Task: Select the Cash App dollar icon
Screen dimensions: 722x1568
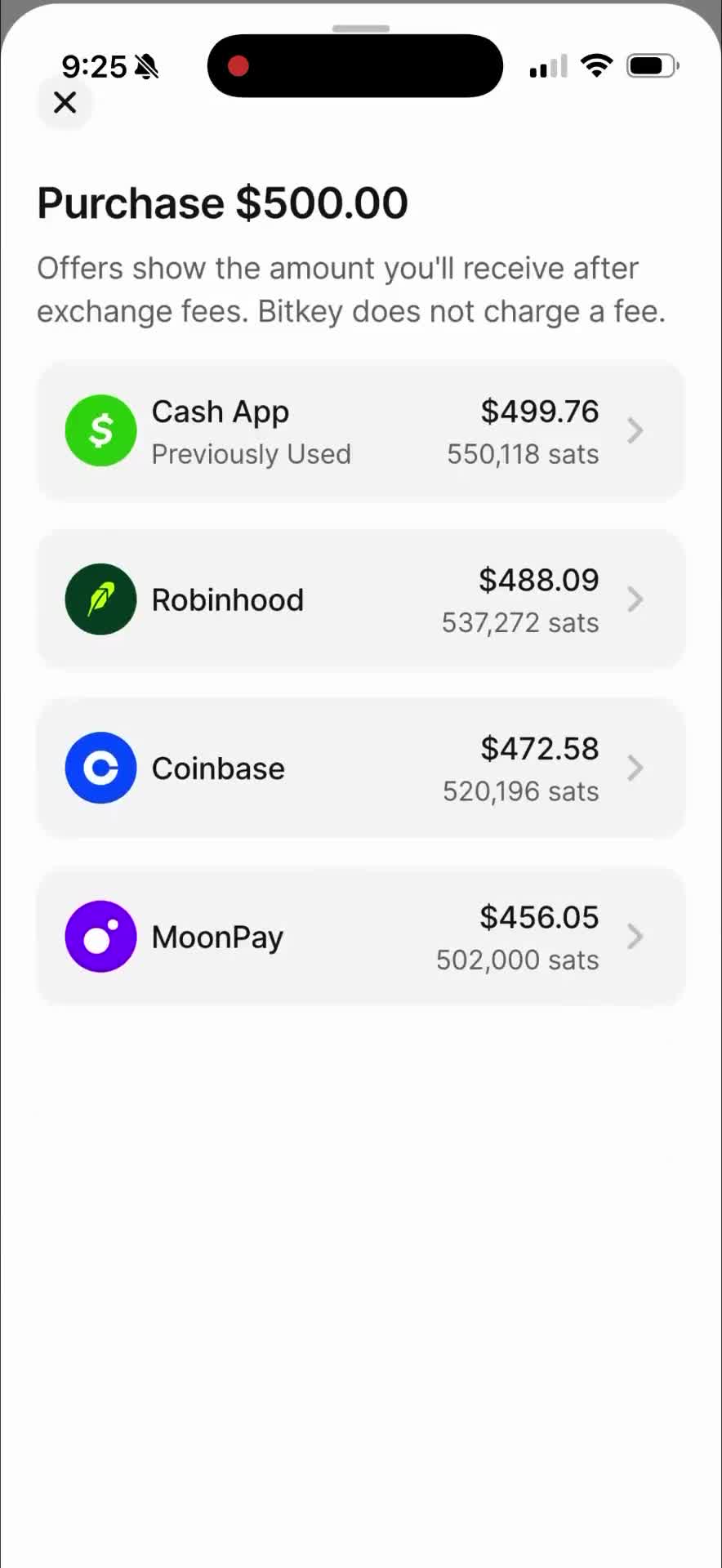Action: coord(100,430)
